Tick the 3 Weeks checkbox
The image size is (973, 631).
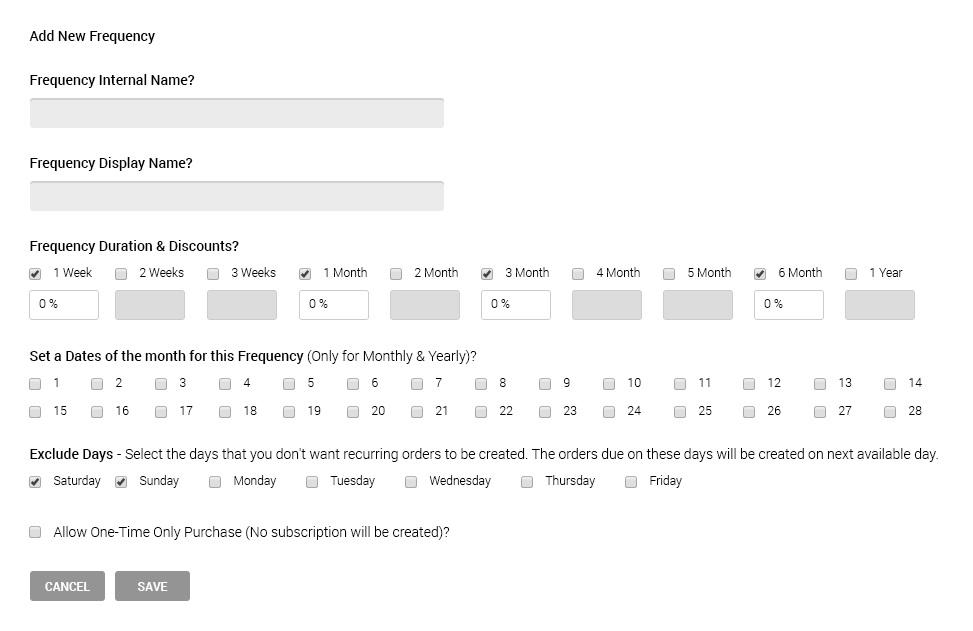[x=213, y=273]
